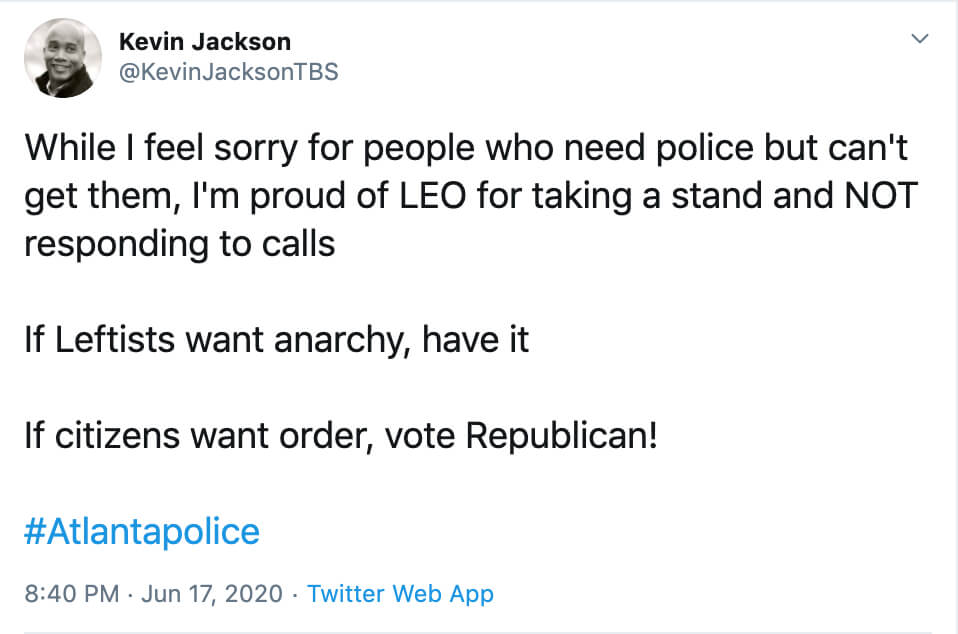This screenshot has width=958, height=634.
Task: Open the Twitter Web App source link
Action: point(400,594)
